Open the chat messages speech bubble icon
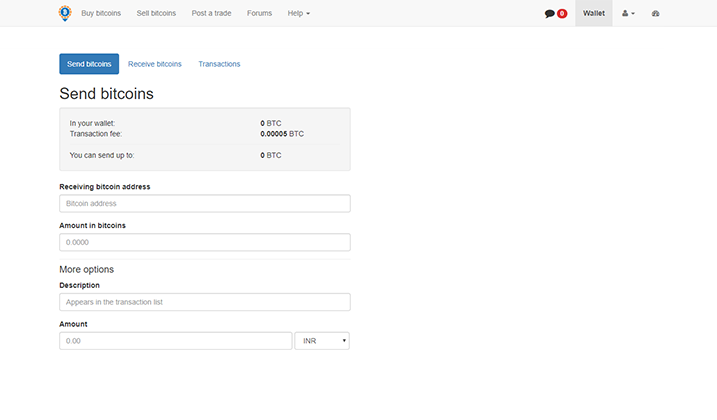Viewport: 717px width, 420px height. [549, 14]
